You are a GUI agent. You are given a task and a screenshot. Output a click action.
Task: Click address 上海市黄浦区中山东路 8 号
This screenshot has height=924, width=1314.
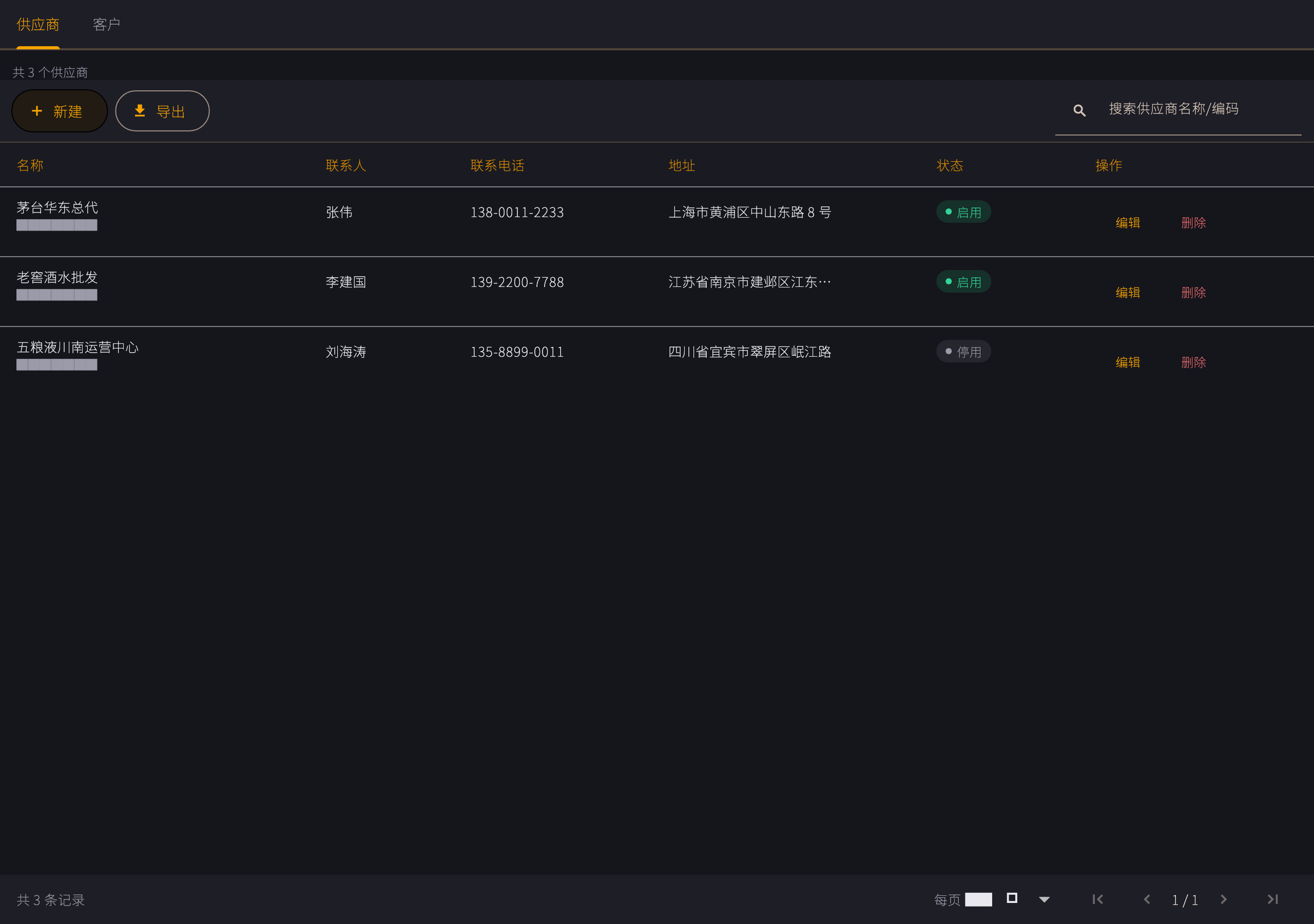(x=750, y=213)
